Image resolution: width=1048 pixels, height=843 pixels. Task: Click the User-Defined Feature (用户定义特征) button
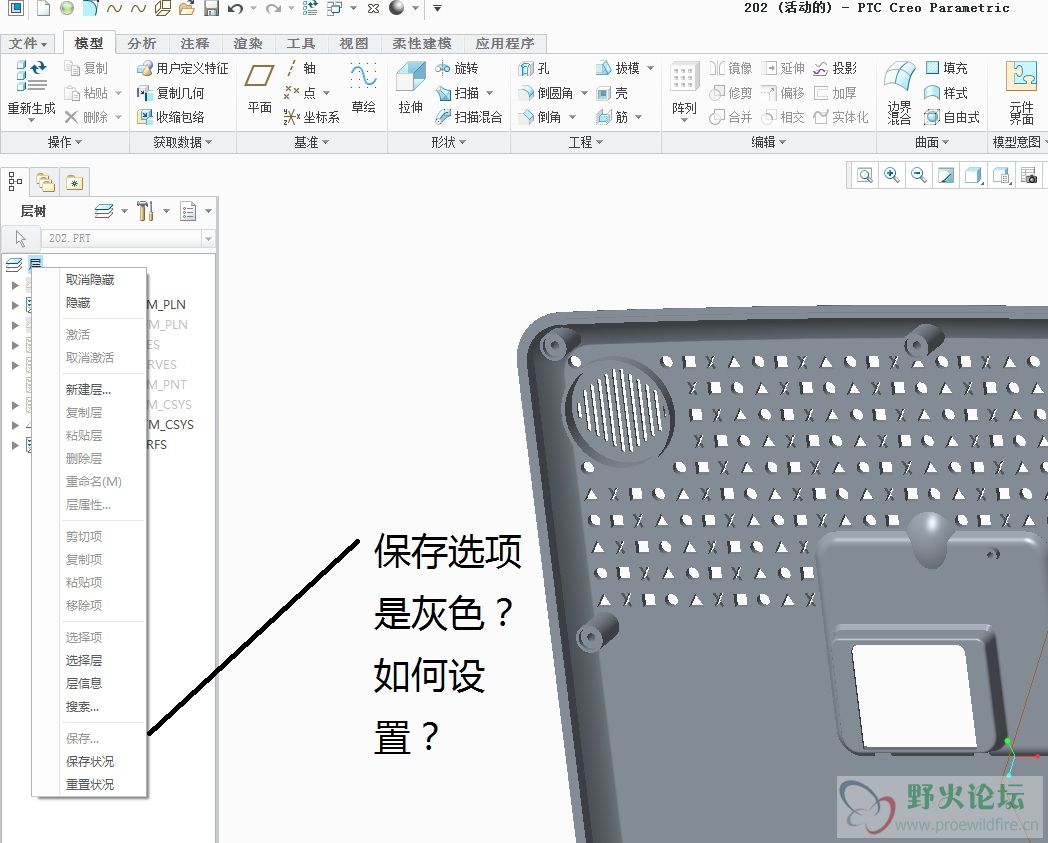pyautogui.click(x=182, y=68)
